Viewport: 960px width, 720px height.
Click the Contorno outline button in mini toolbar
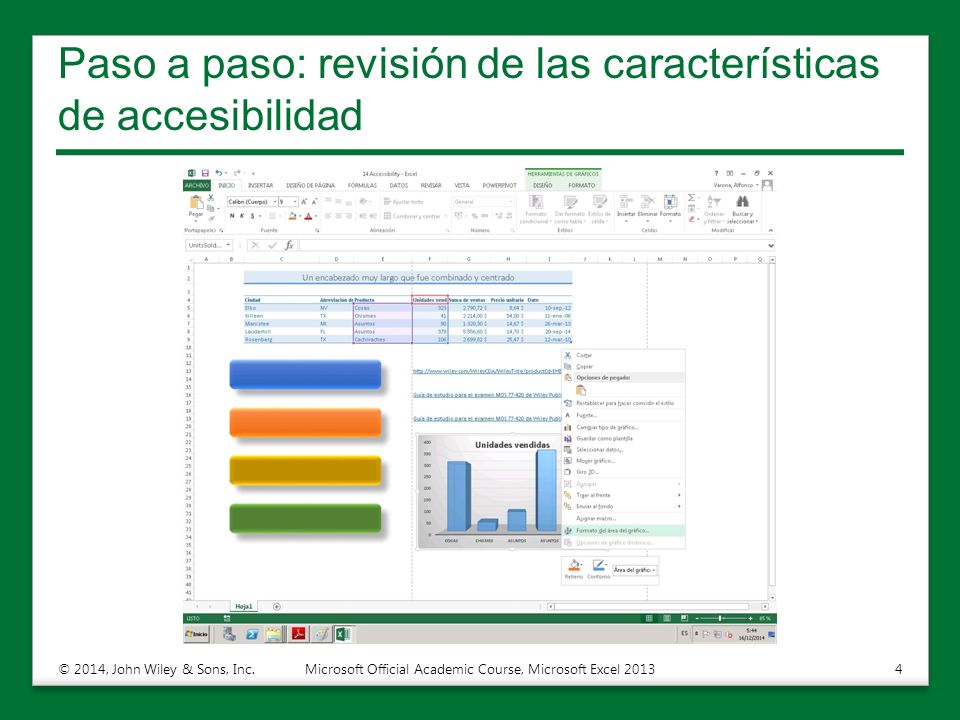coord(599,569)
